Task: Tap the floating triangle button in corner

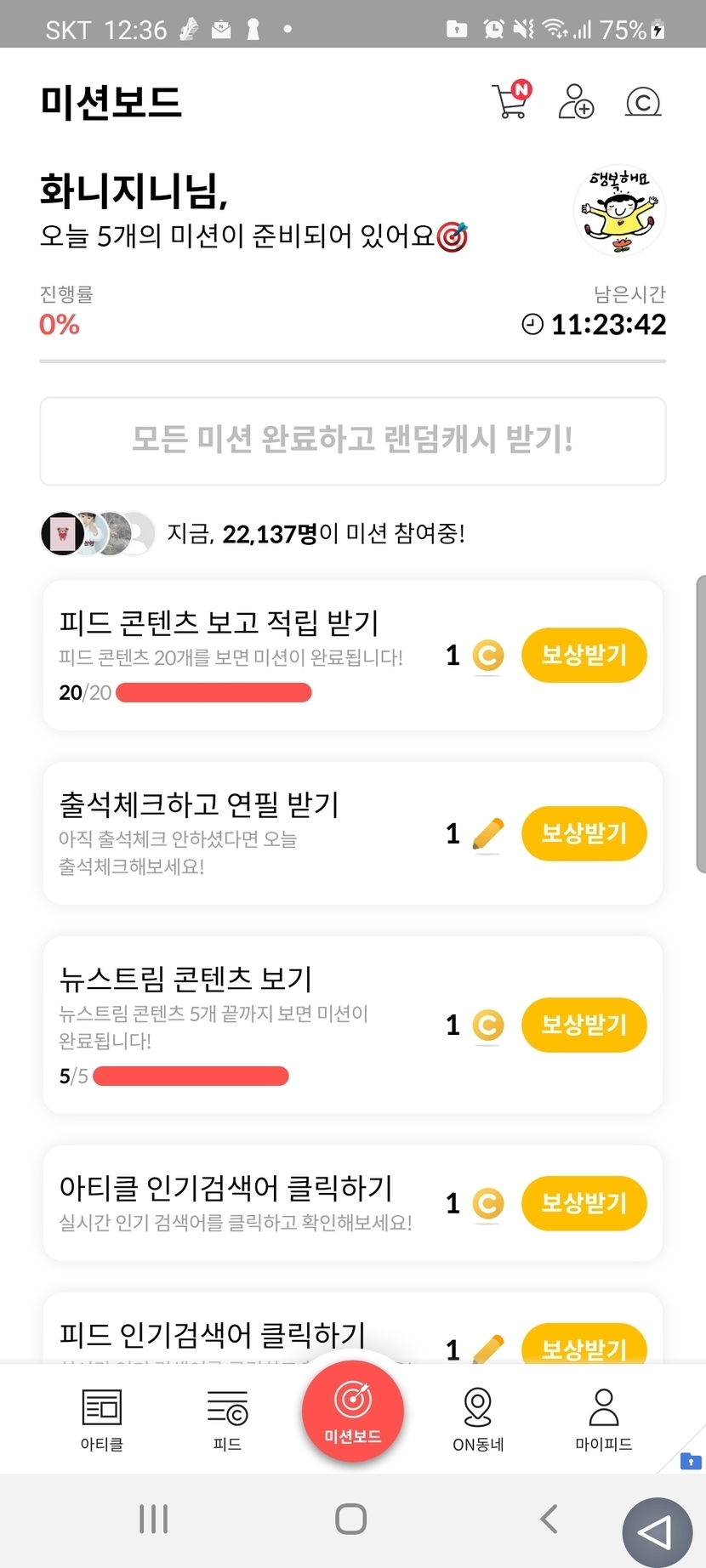Action: [x=657, y=1531]
